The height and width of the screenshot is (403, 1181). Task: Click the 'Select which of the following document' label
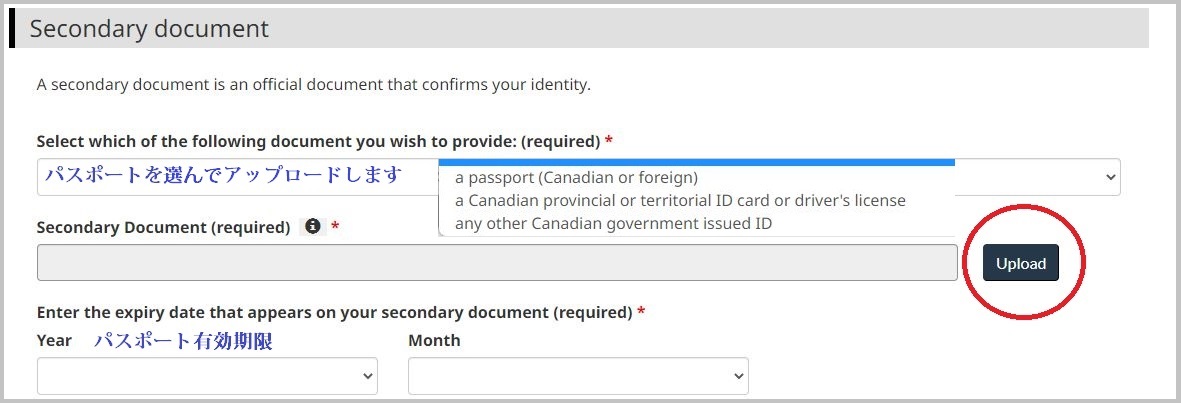pos(318,142)
